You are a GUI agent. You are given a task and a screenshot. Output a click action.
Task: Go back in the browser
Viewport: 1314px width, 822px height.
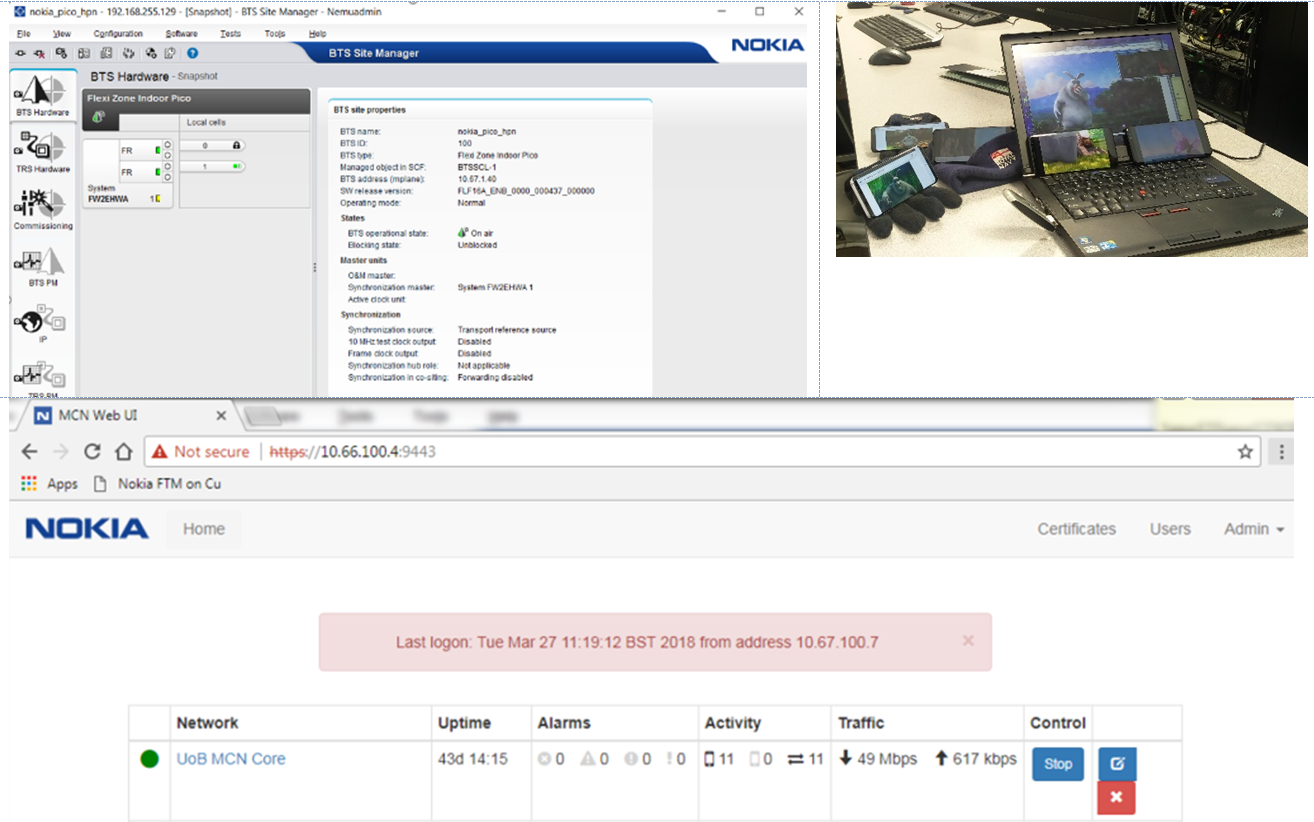pyautogui.click(x=30, y=452)
